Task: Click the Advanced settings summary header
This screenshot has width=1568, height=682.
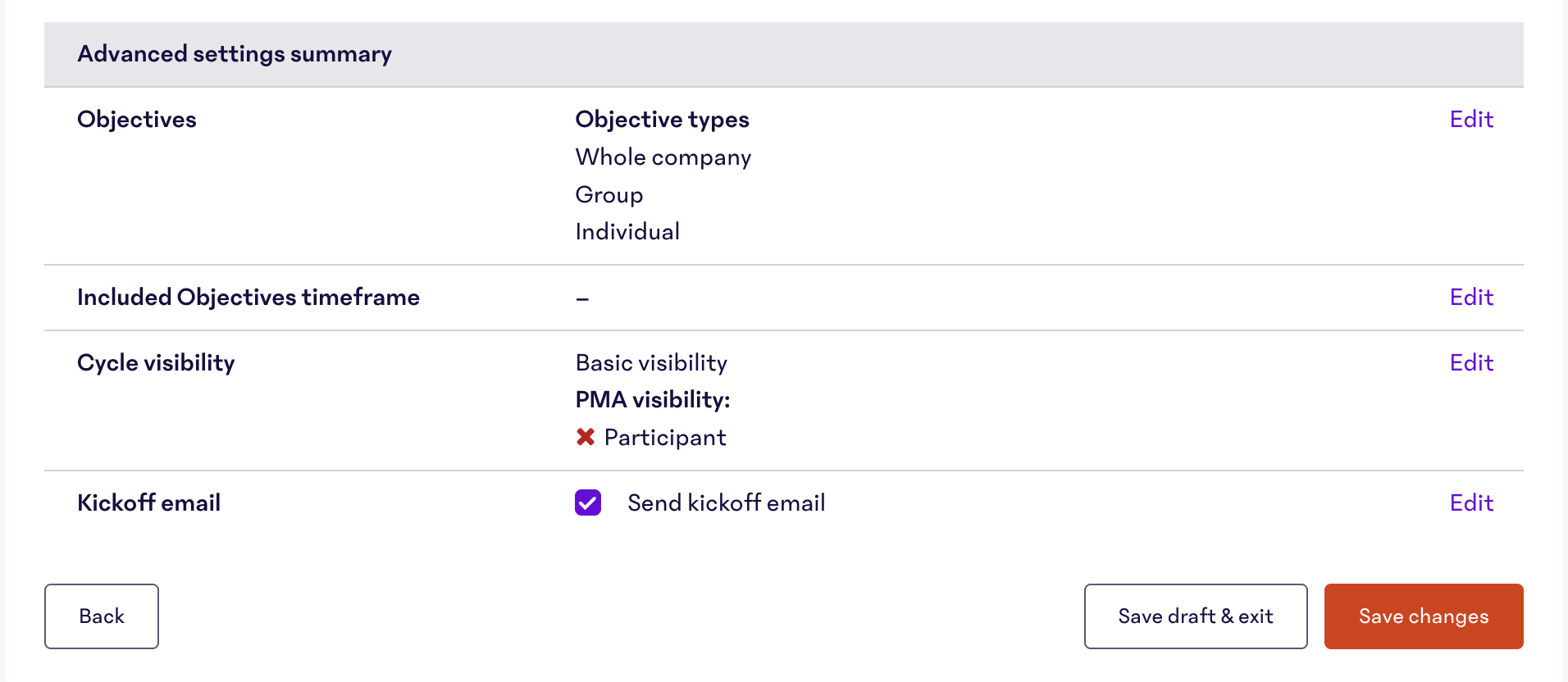Action: point(235,53)
